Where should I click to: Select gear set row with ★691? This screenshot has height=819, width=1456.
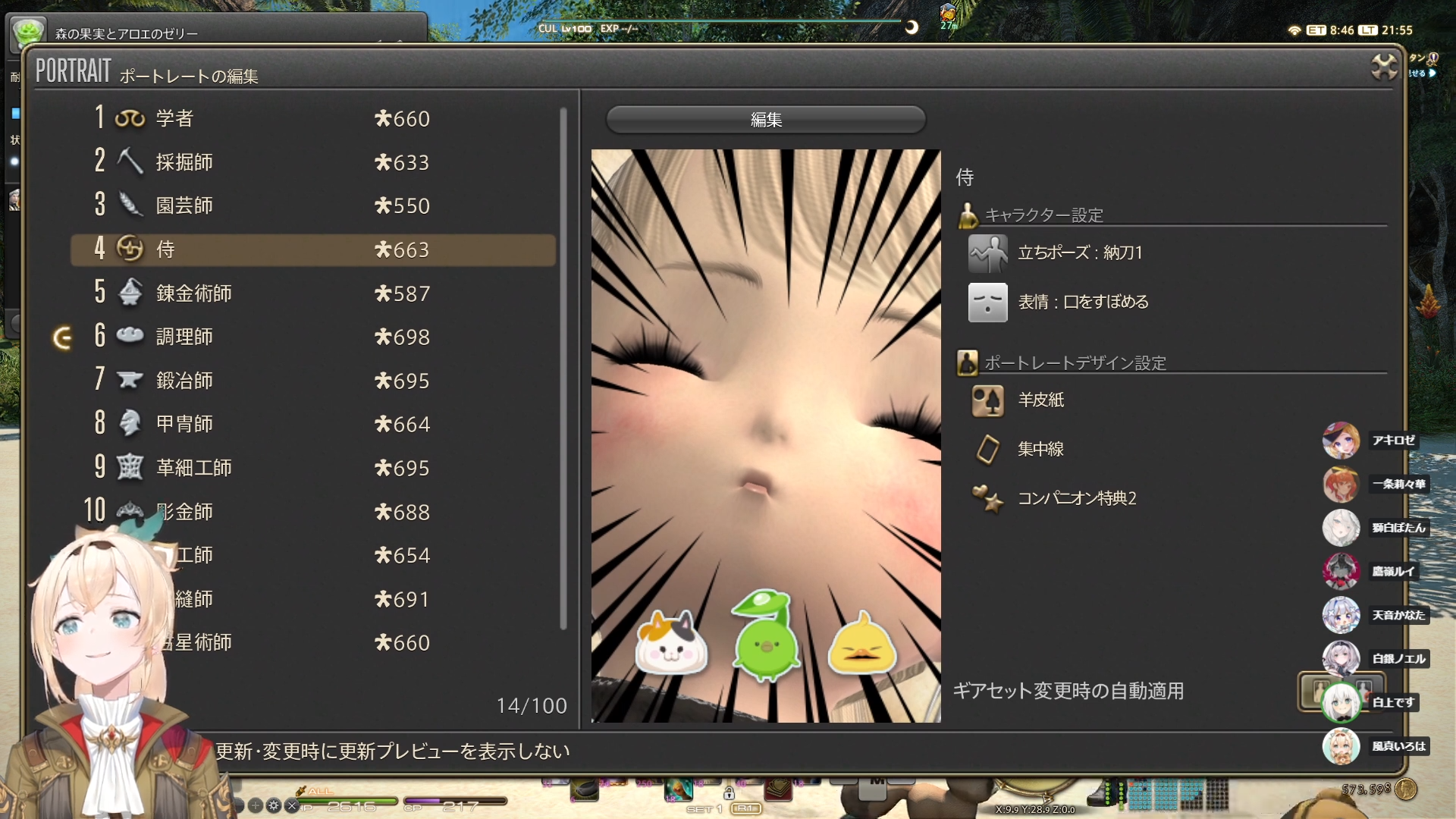click(x=313, y=599)
